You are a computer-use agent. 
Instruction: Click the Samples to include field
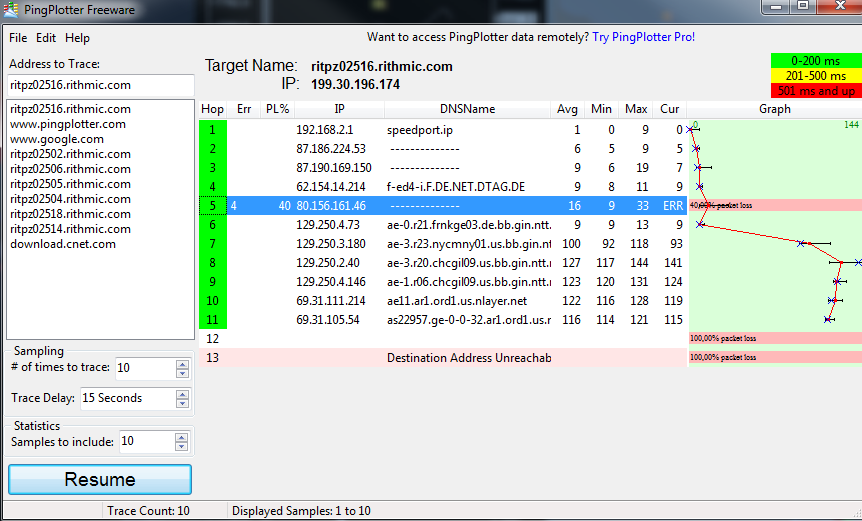147,441
